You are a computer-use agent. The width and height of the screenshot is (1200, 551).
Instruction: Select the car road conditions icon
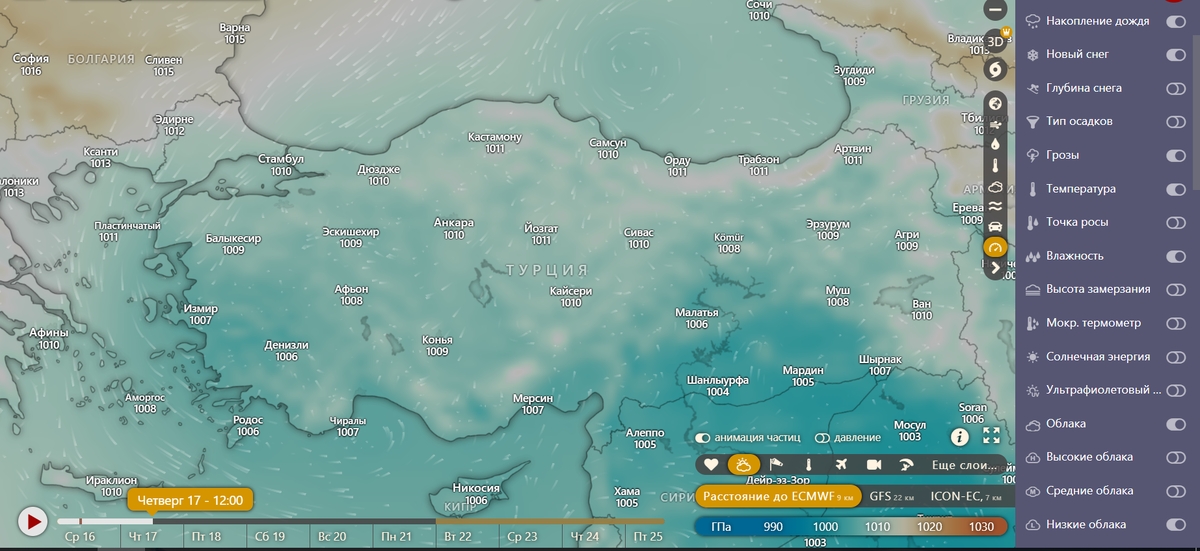[995, 227]
